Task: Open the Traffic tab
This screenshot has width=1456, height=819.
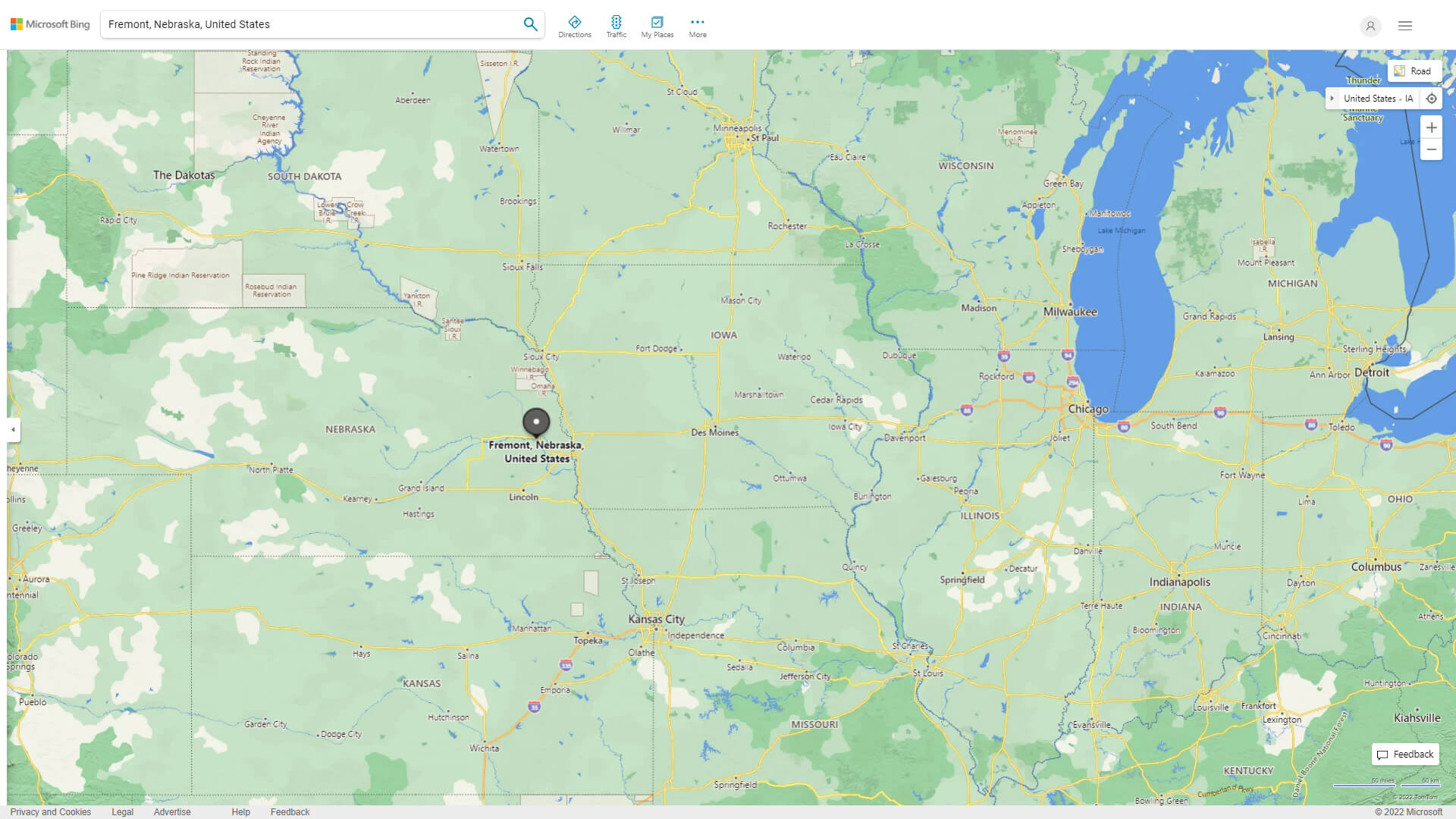Action: click(x=616, y=25)
